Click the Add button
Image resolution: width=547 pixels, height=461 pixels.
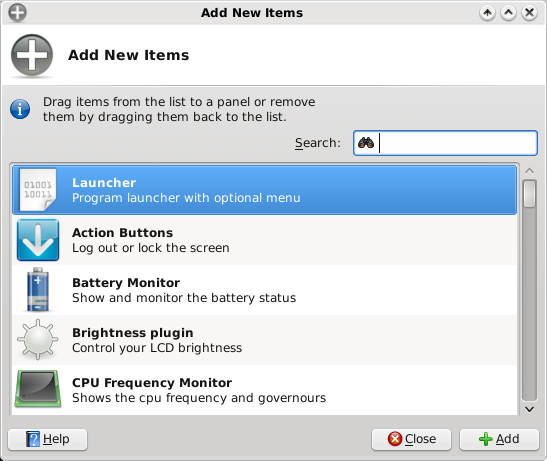(499, 439)
